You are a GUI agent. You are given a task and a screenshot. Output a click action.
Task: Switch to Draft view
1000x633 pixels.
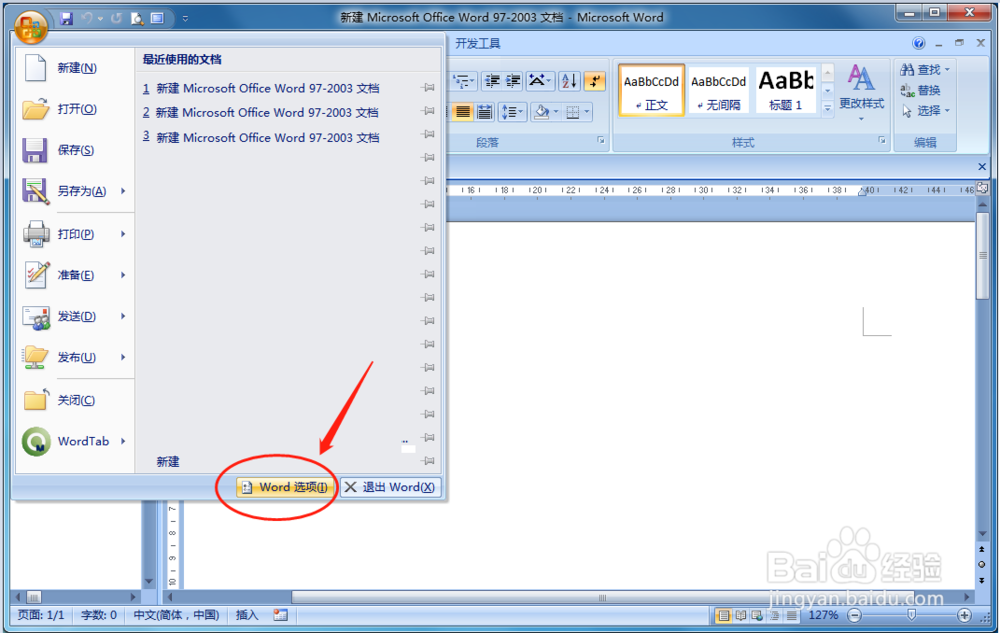coord(791,615)
